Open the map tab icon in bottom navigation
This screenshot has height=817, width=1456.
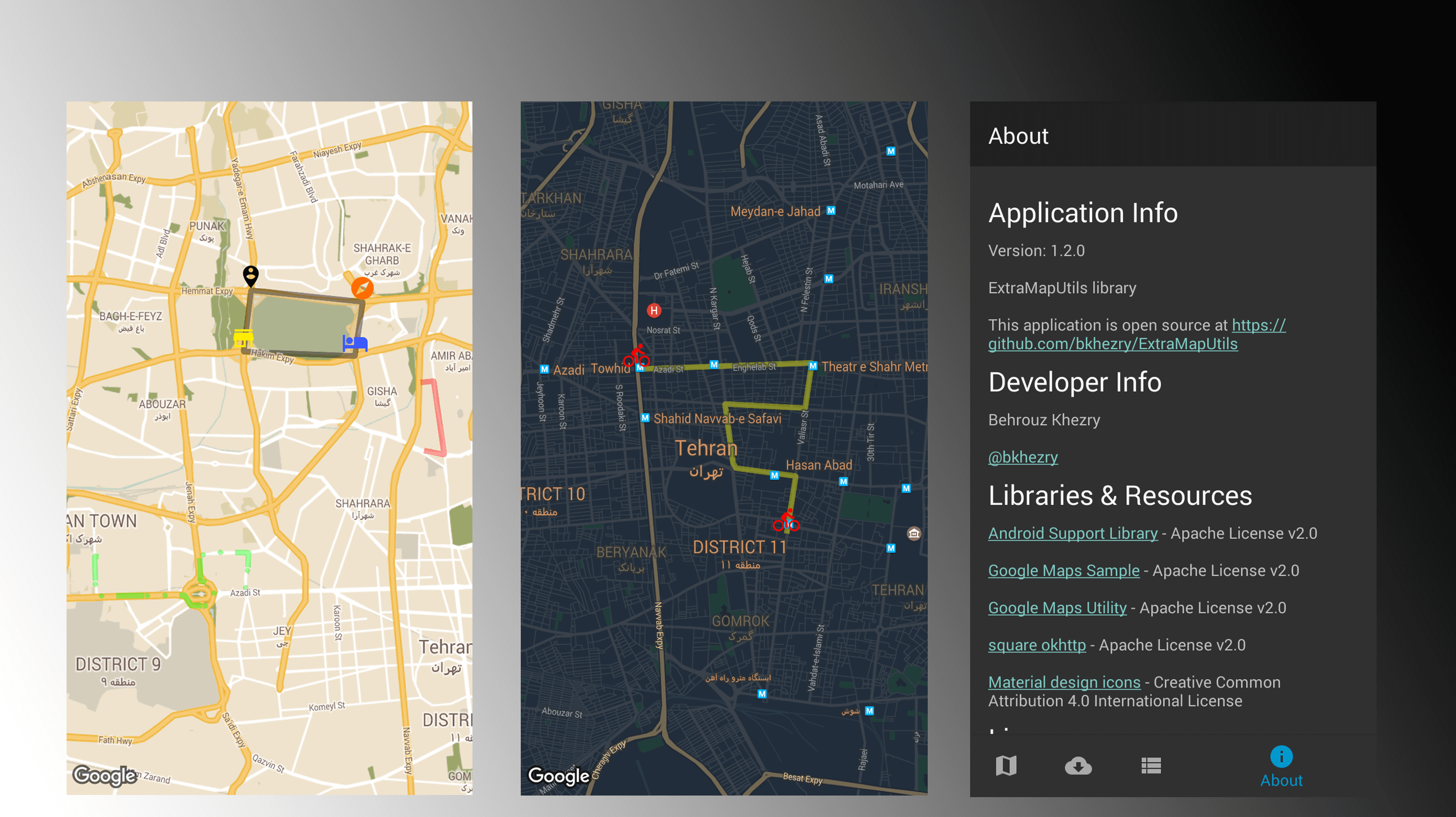click(1006, 765)
